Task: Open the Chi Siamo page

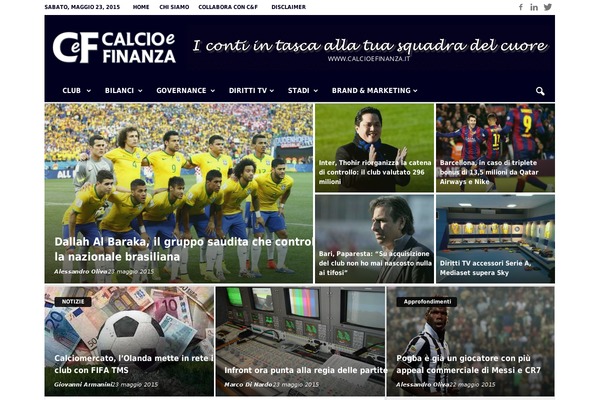Action: point(174,7)
